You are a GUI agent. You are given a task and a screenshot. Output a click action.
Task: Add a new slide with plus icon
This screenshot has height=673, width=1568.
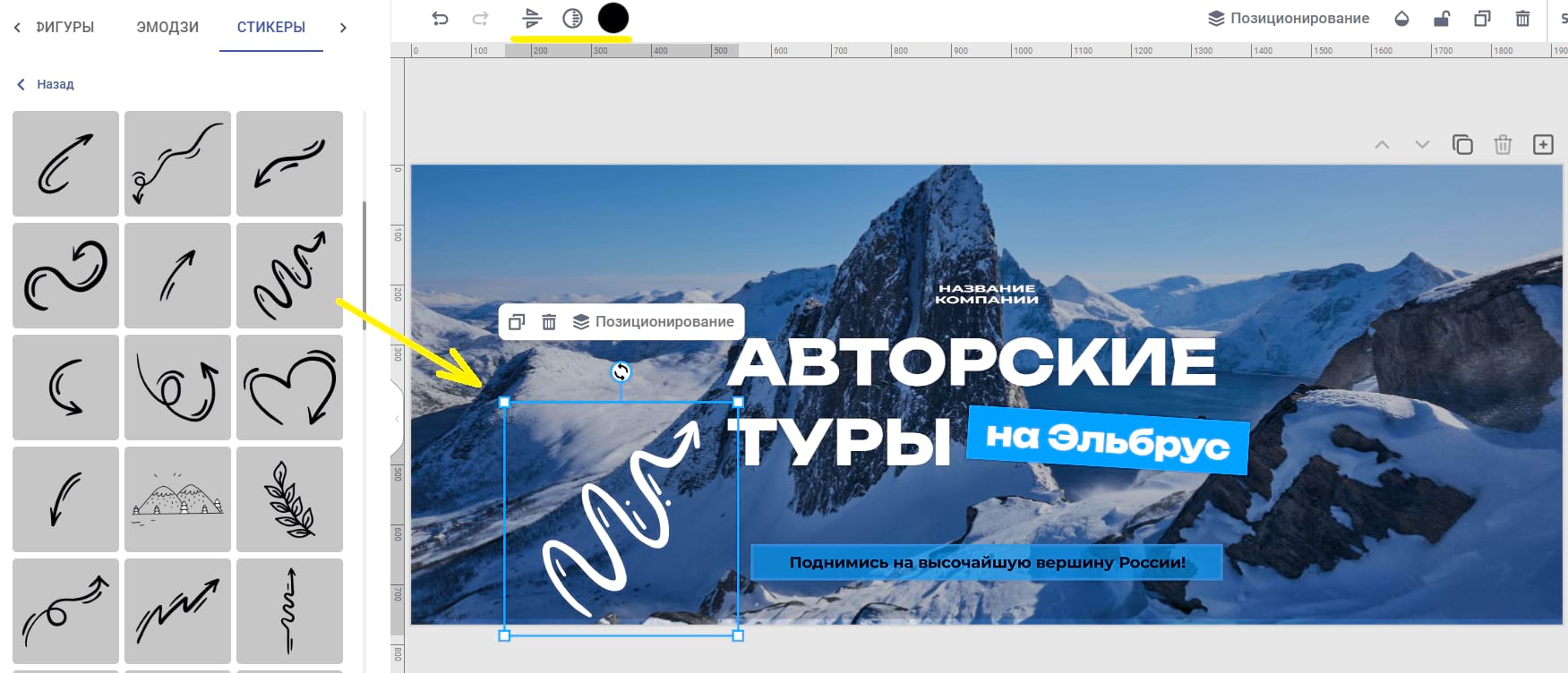click(1543, 144)
